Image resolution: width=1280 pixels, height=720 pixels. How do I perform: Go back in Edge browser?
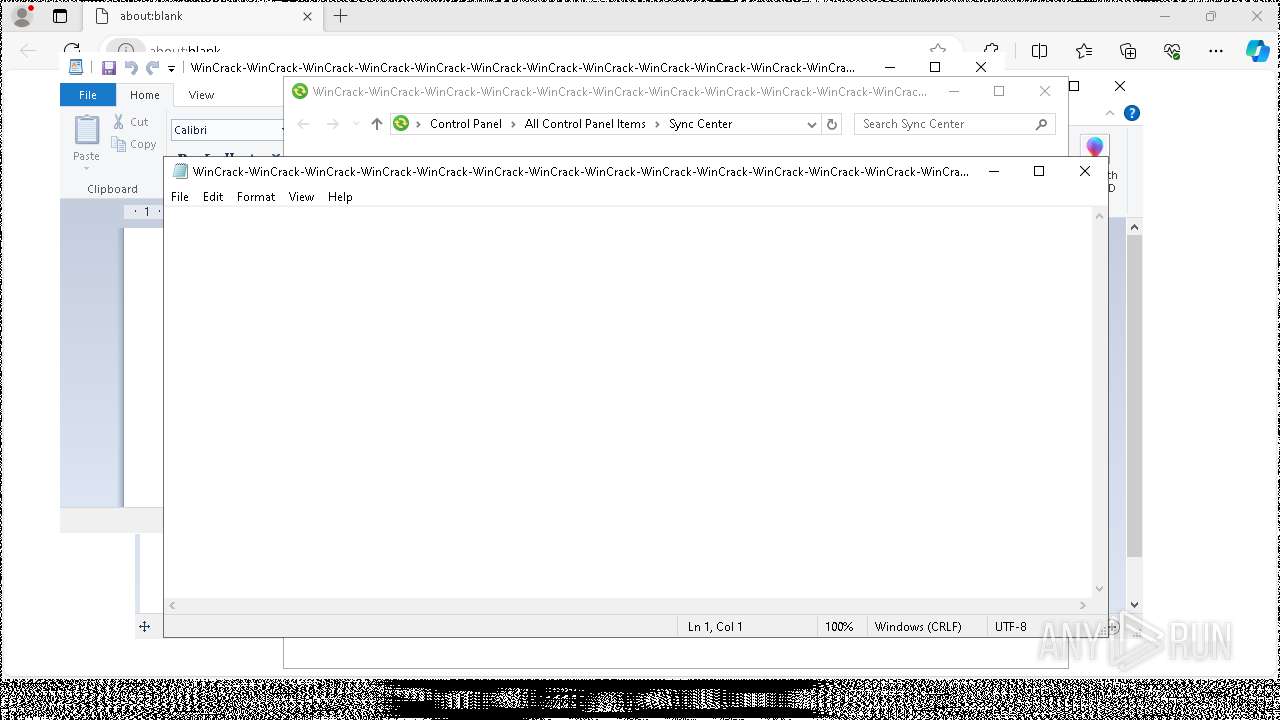[x=28, y=50]
